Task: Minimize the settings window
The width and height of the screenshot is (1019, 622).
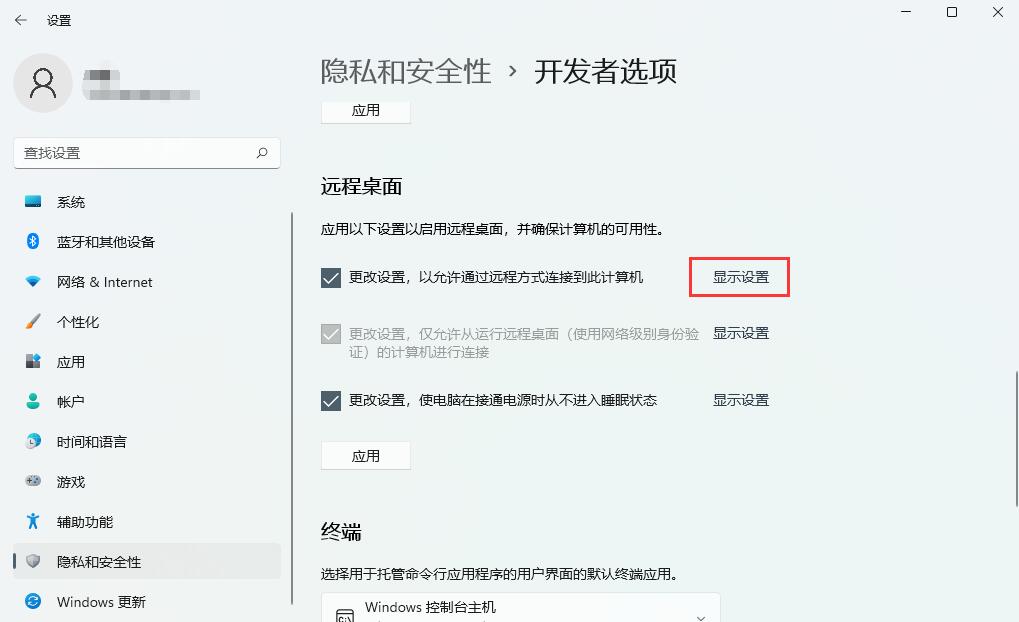Action: (x=906, y=12)
